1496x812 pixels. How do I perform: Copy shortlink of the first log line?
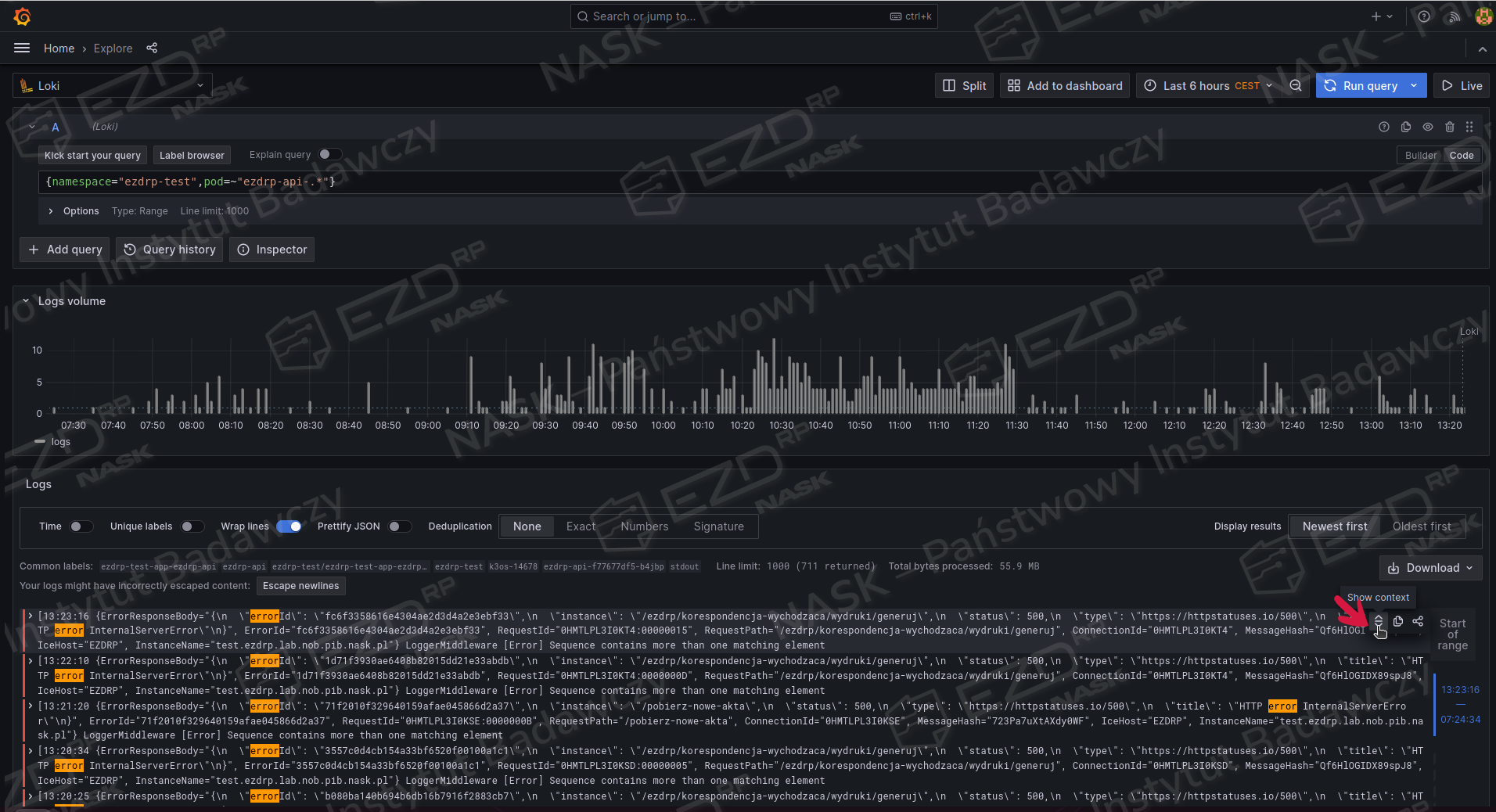click(1418, 621)
